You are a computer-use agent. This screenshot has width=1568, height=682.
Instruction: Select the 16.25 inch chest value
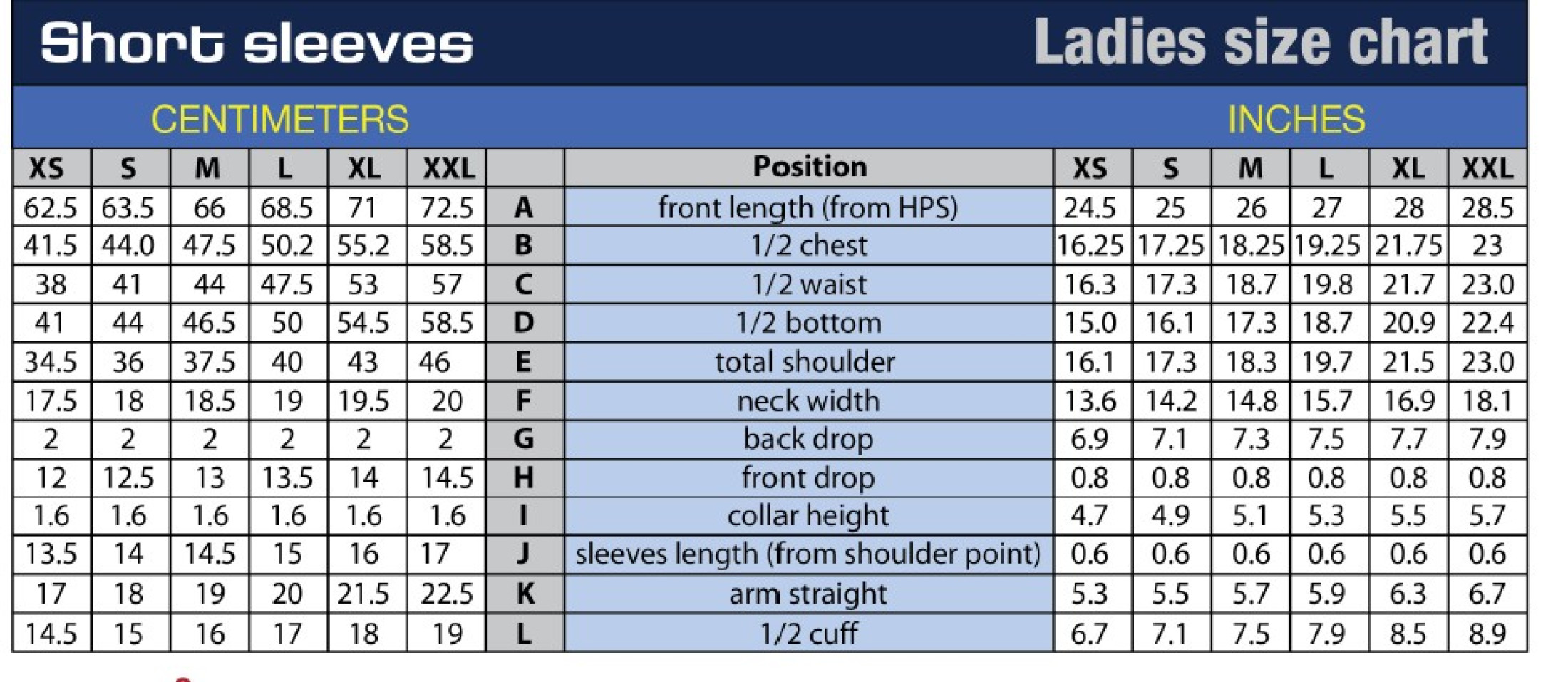pos(1090,246)
